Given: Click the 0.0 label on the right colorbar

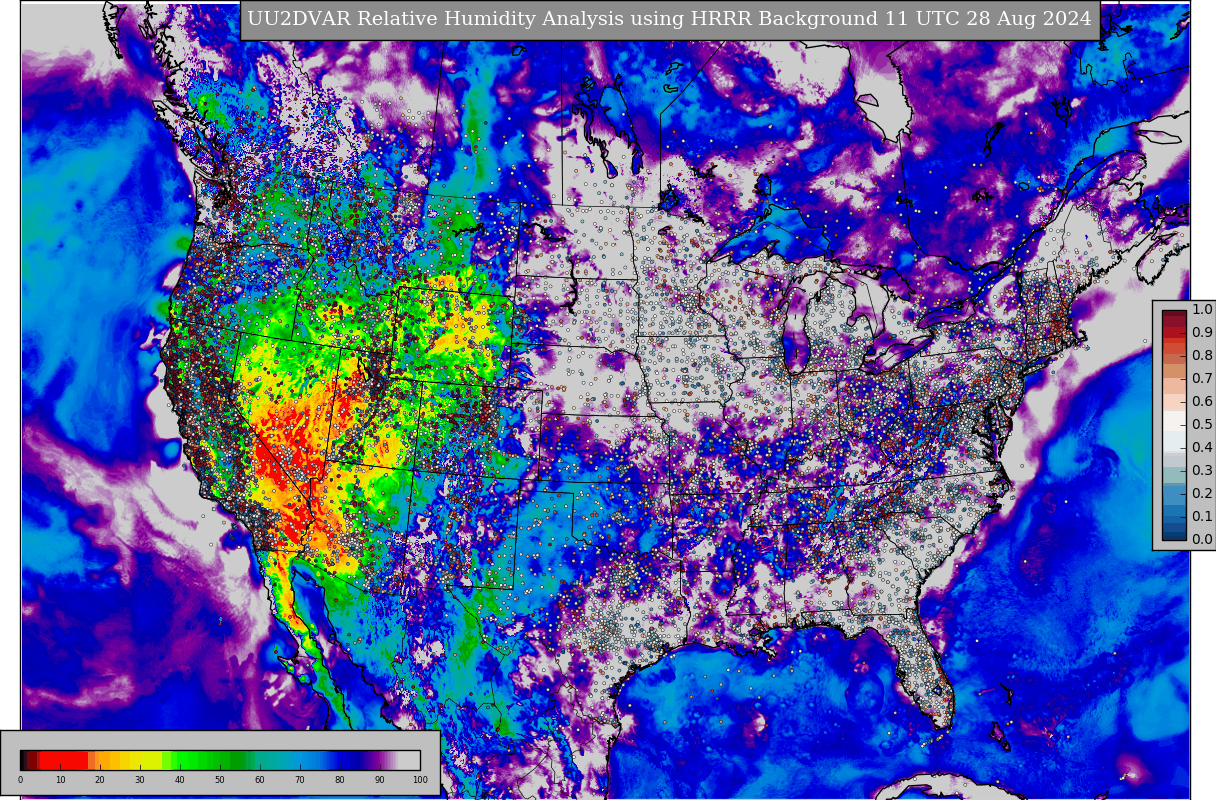Looking at the screenshot, I should [1202, 539].
